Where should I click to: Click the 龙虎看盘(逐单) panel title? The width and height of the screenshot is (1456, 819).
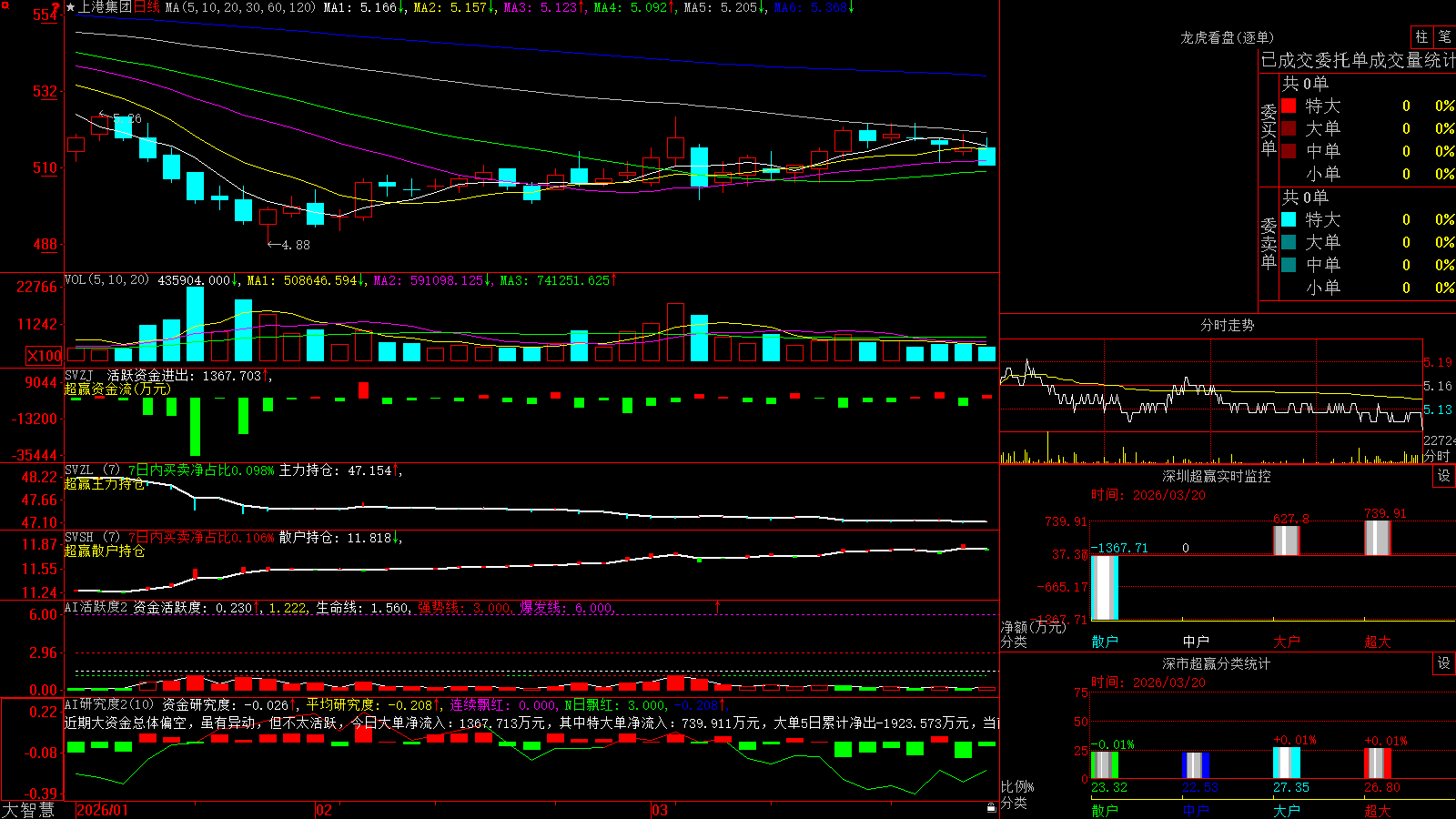point(1227,37)
